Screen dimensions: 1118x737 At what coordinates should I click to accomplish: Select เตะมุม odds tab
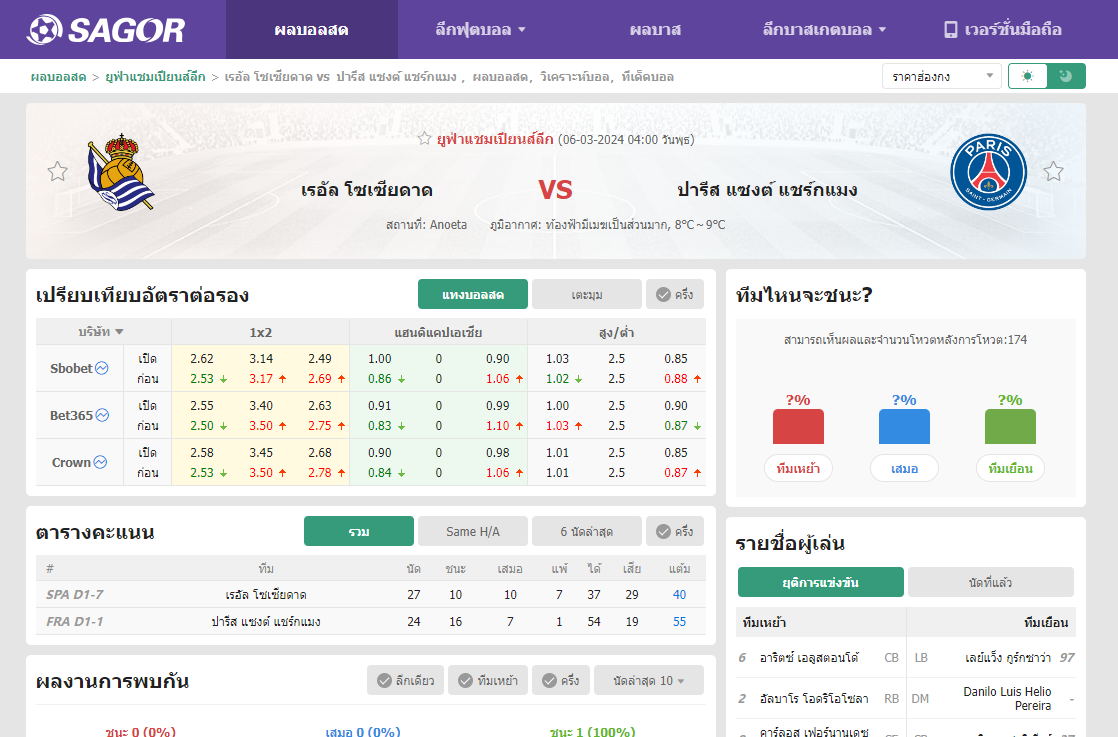pos(587,294)
